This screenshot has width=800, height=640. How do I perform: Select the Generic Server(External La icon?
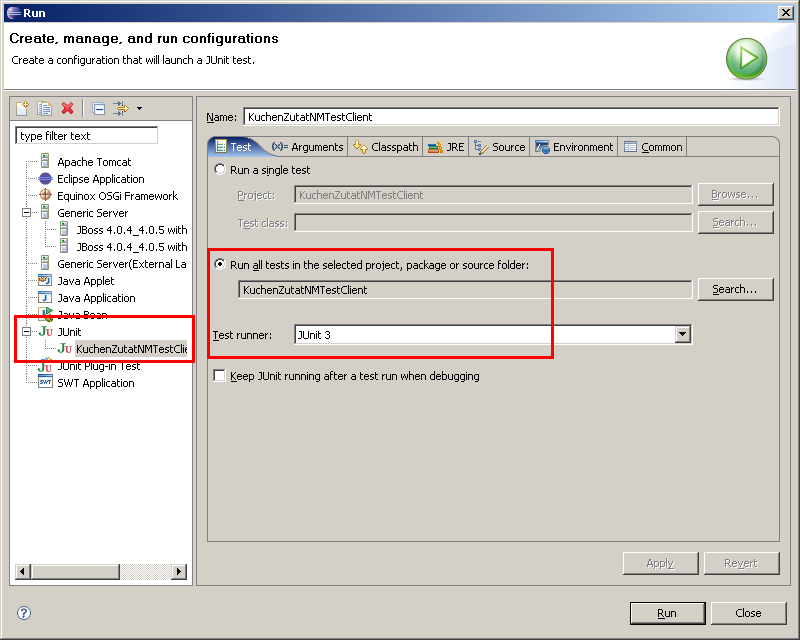click(45, 263)
